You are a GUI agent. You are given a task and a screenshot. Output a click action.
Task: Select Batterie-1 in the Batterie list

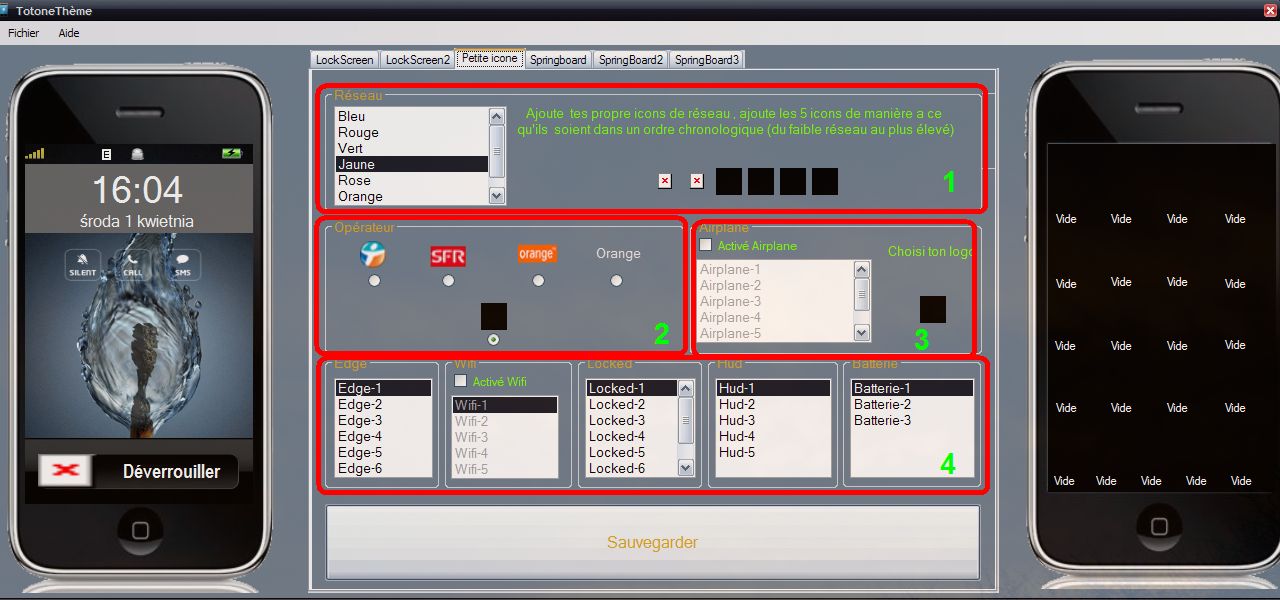912,388
